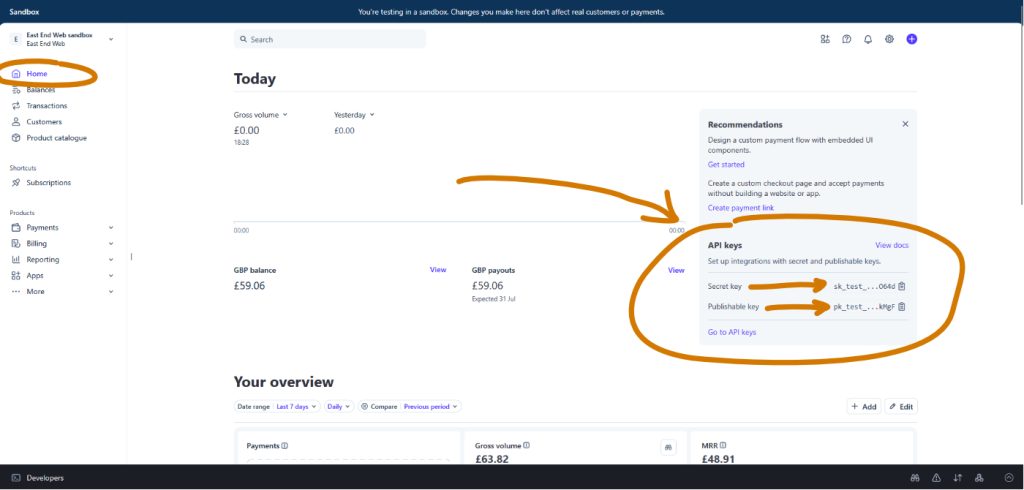Open the Gross volume dropdown

[261, 114]
